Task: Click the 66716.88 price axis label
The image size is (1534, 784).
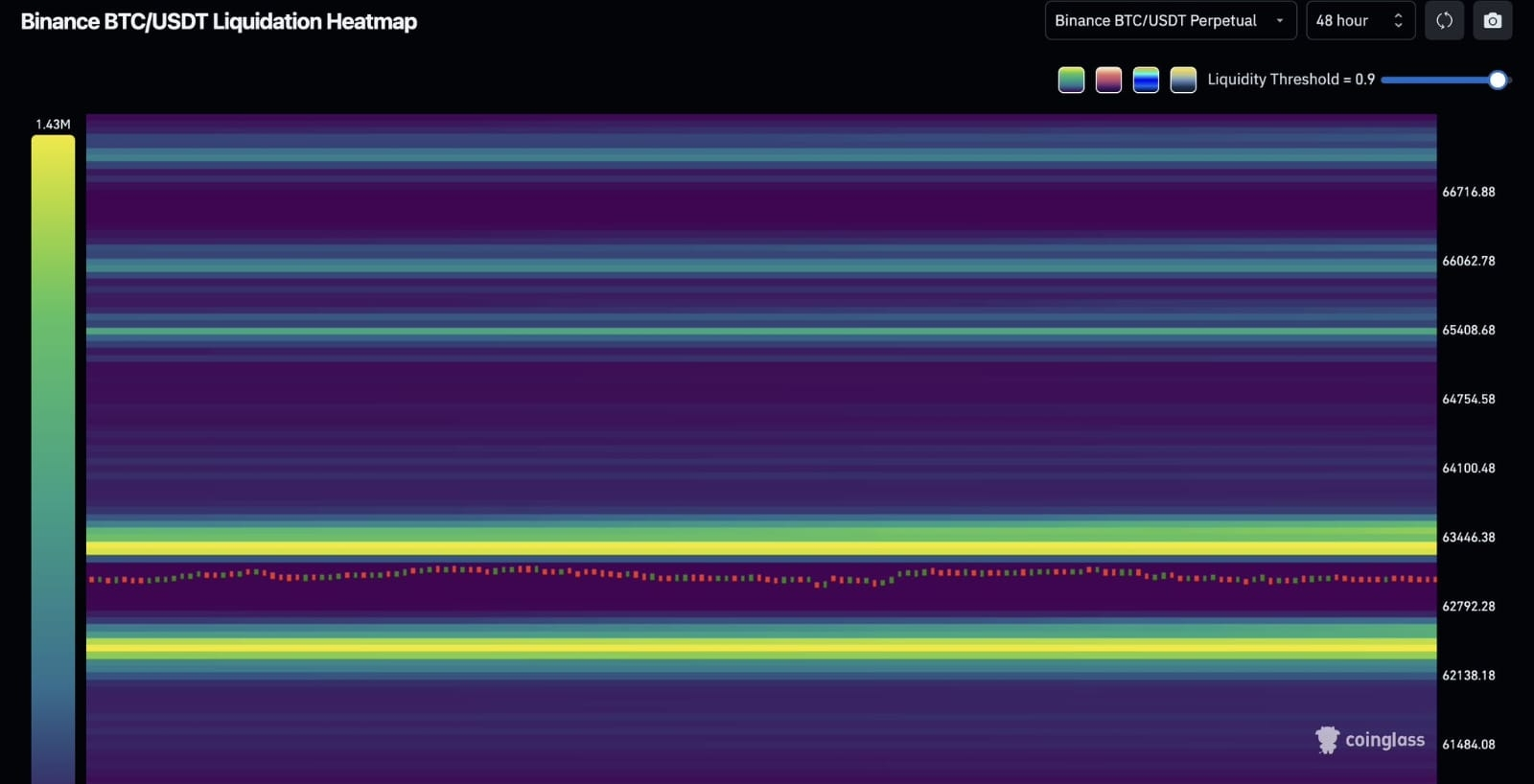Action: point(1468,192)
